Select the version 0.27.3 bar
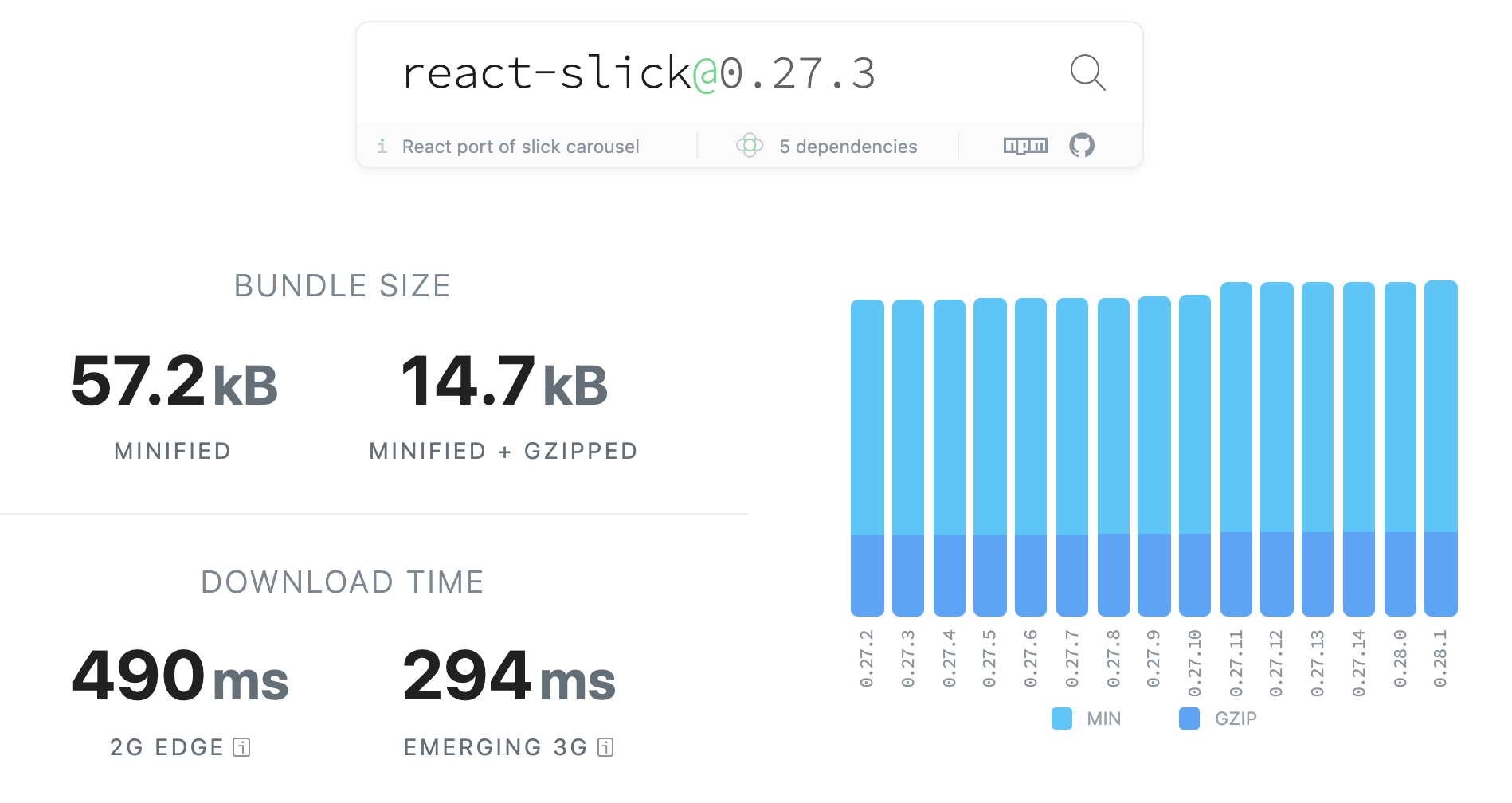 pyautogui.click(x=908, y=458)
